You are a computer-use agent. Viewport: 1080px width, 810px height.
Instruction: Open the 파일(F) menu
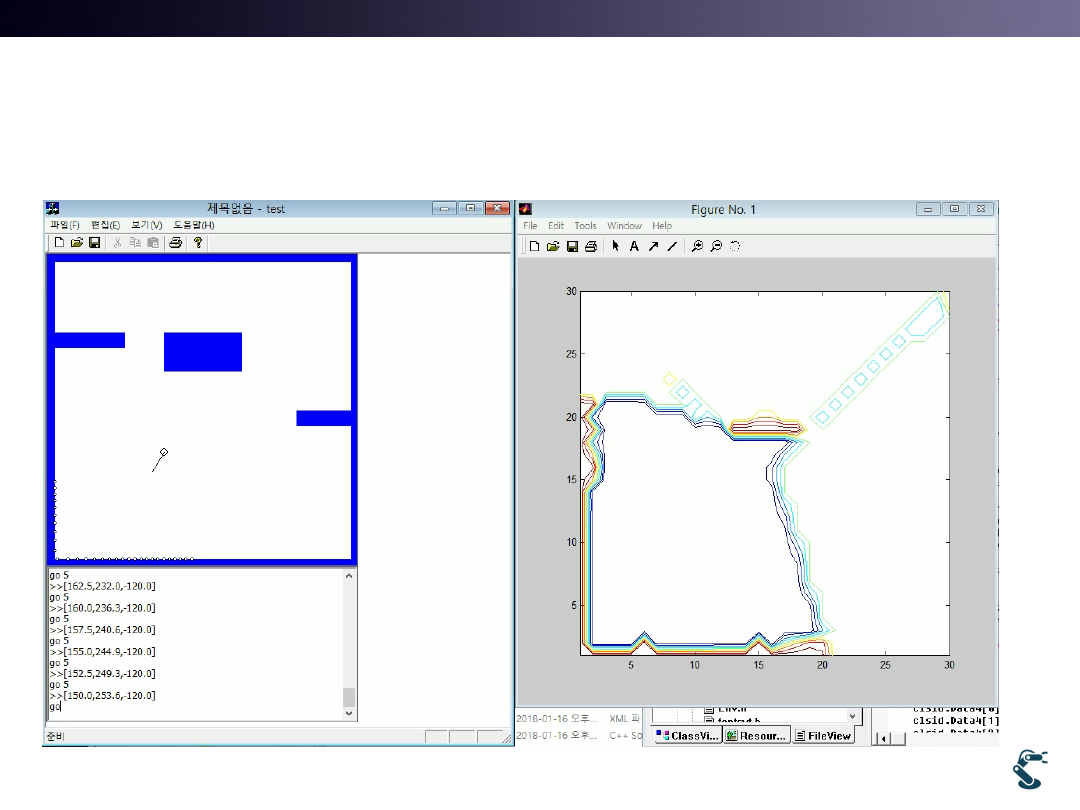click(x=64, y=225)
